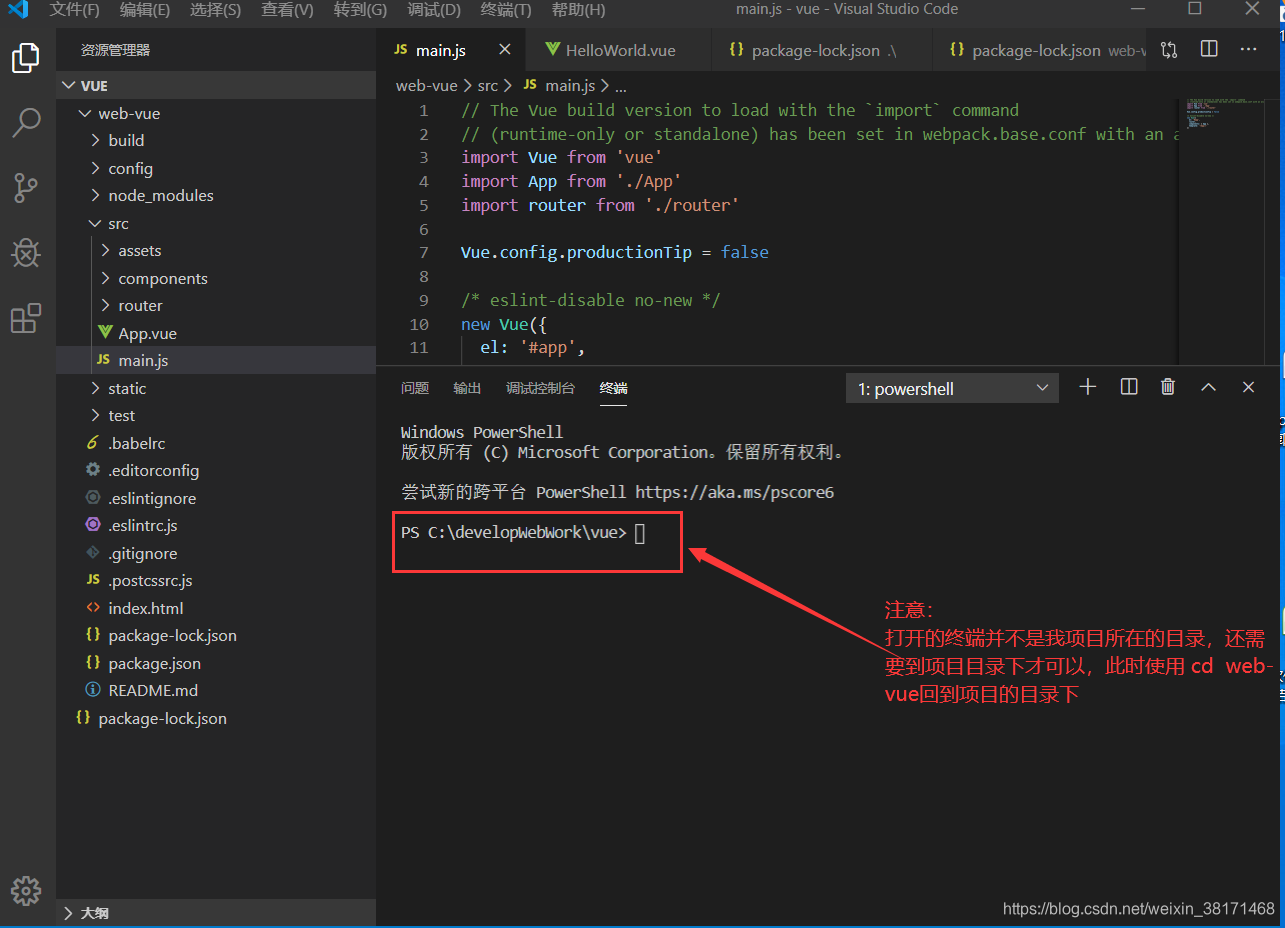Close the main.js editor tab
Image resolution: width=1285 pixels, height=928 pixels.
(505, 49)
